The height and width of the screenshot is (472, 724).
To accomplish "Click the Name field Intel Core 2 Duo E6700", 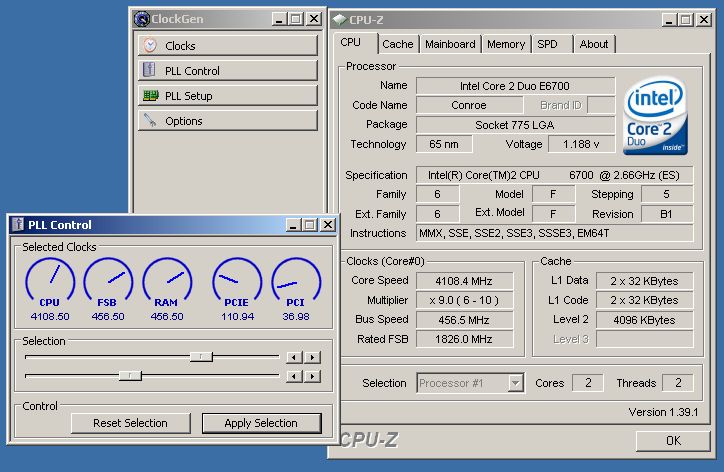I will (x=515, y=86).
